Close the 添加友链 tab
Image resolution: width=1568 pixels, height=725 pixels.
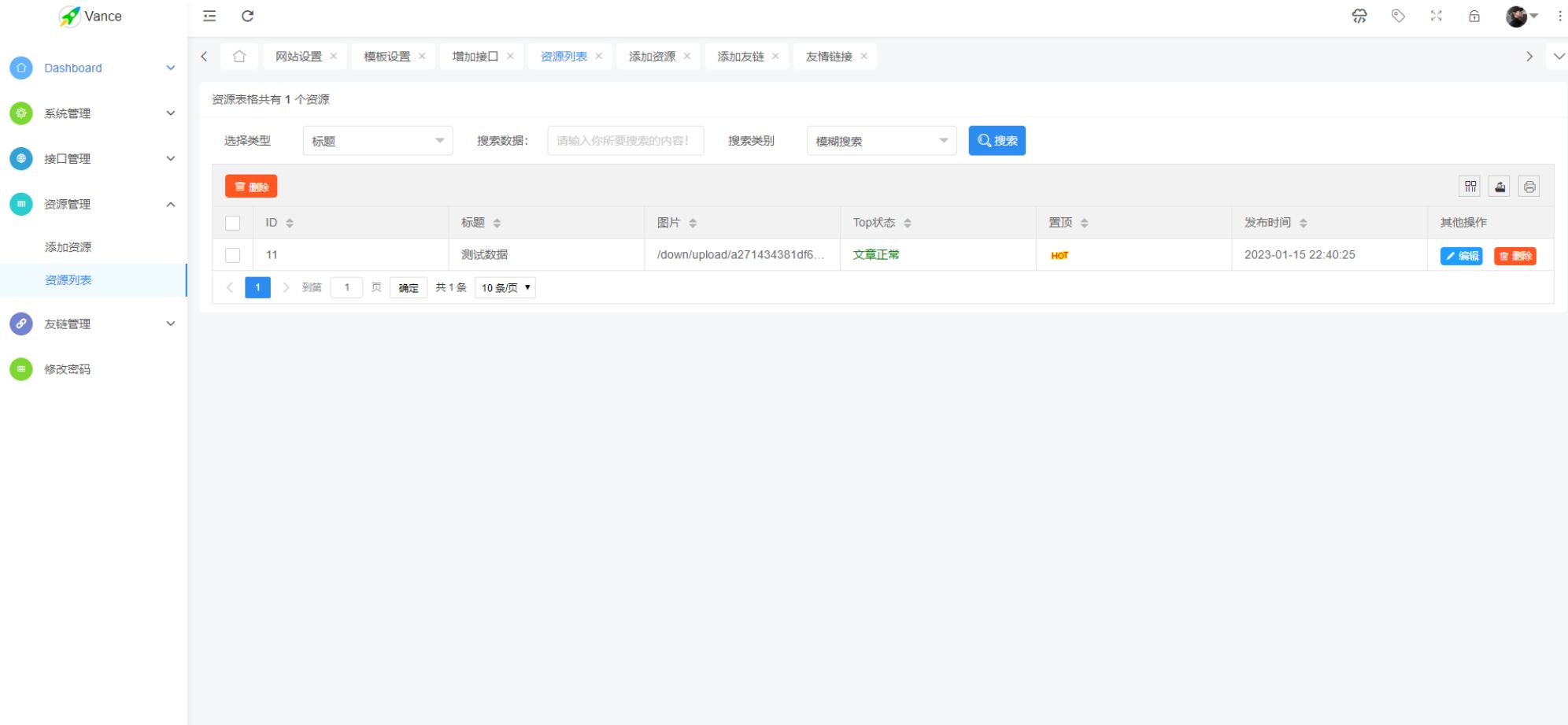point(775,56)
